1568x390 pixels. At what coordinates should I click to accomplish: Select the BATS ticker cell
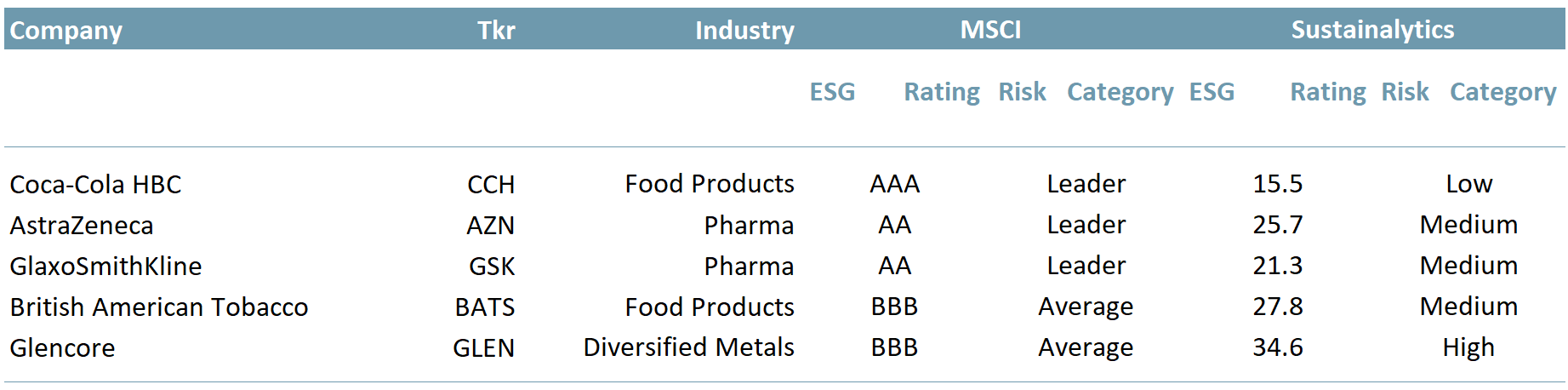coord(485,307)
